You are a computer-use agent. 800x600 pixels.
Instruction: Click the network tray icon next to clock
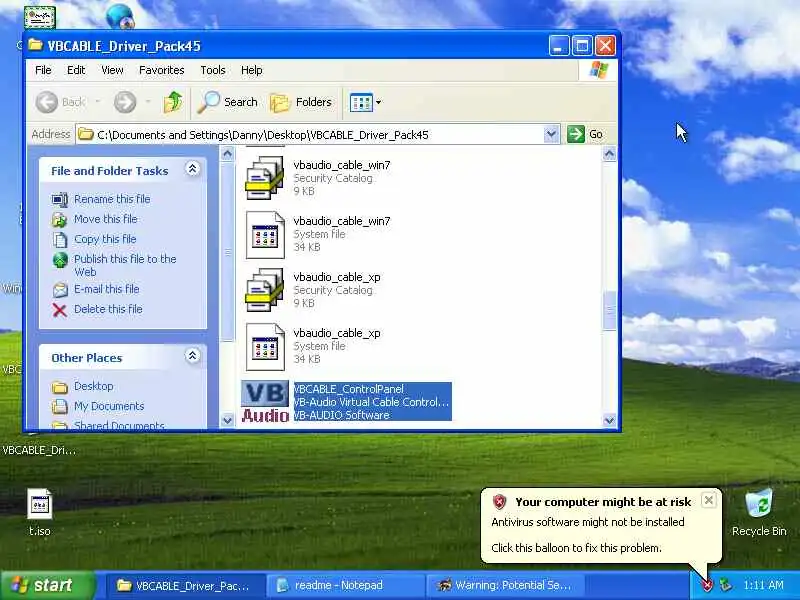[x=725, y=585]
